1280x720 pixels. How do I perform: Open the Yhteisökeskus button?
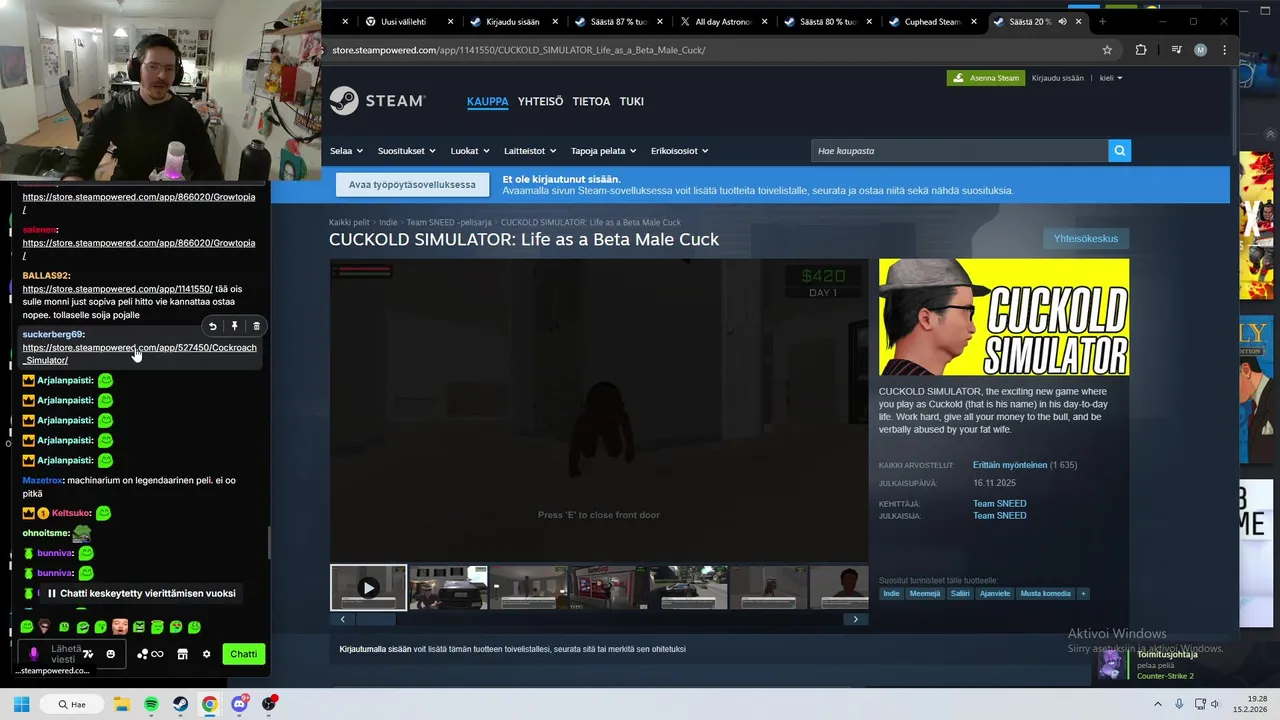[1086, 238]
